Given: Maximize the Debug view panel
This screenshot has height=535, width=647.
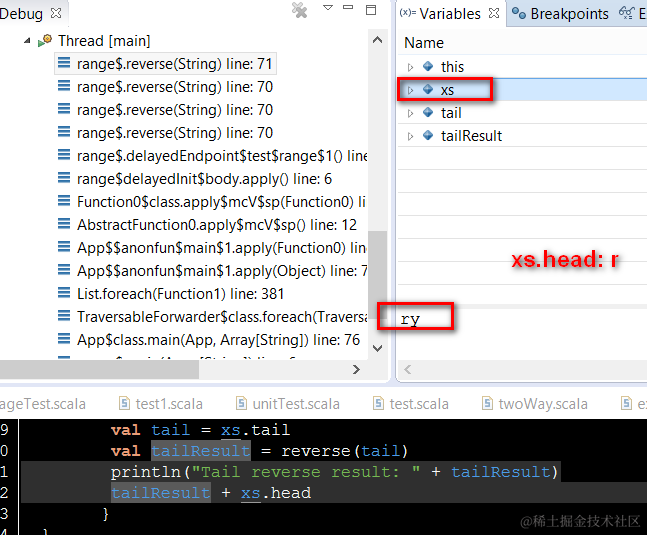Looking at the screenshot, I should [371, 10].
